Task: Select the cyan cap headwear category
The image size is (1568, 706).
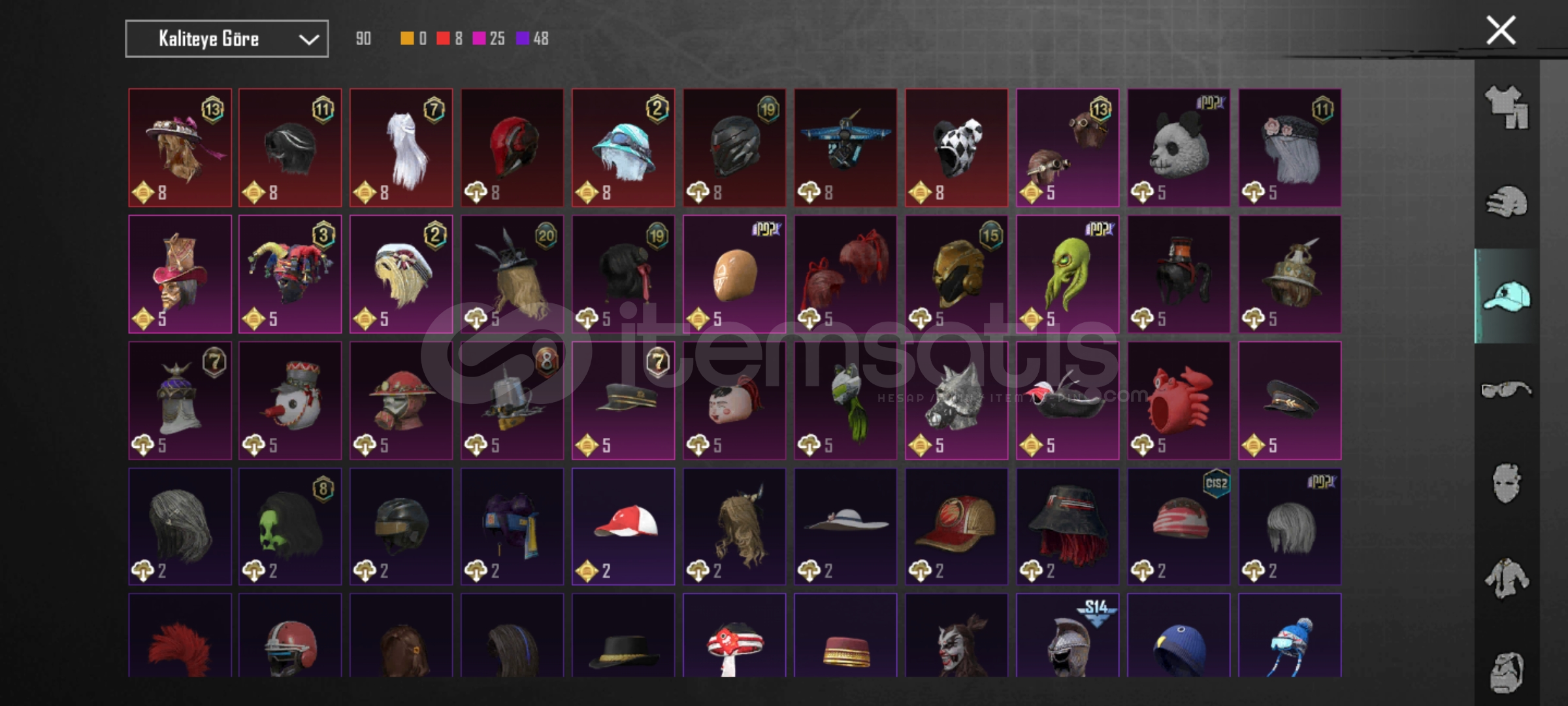Action: 1507,296
